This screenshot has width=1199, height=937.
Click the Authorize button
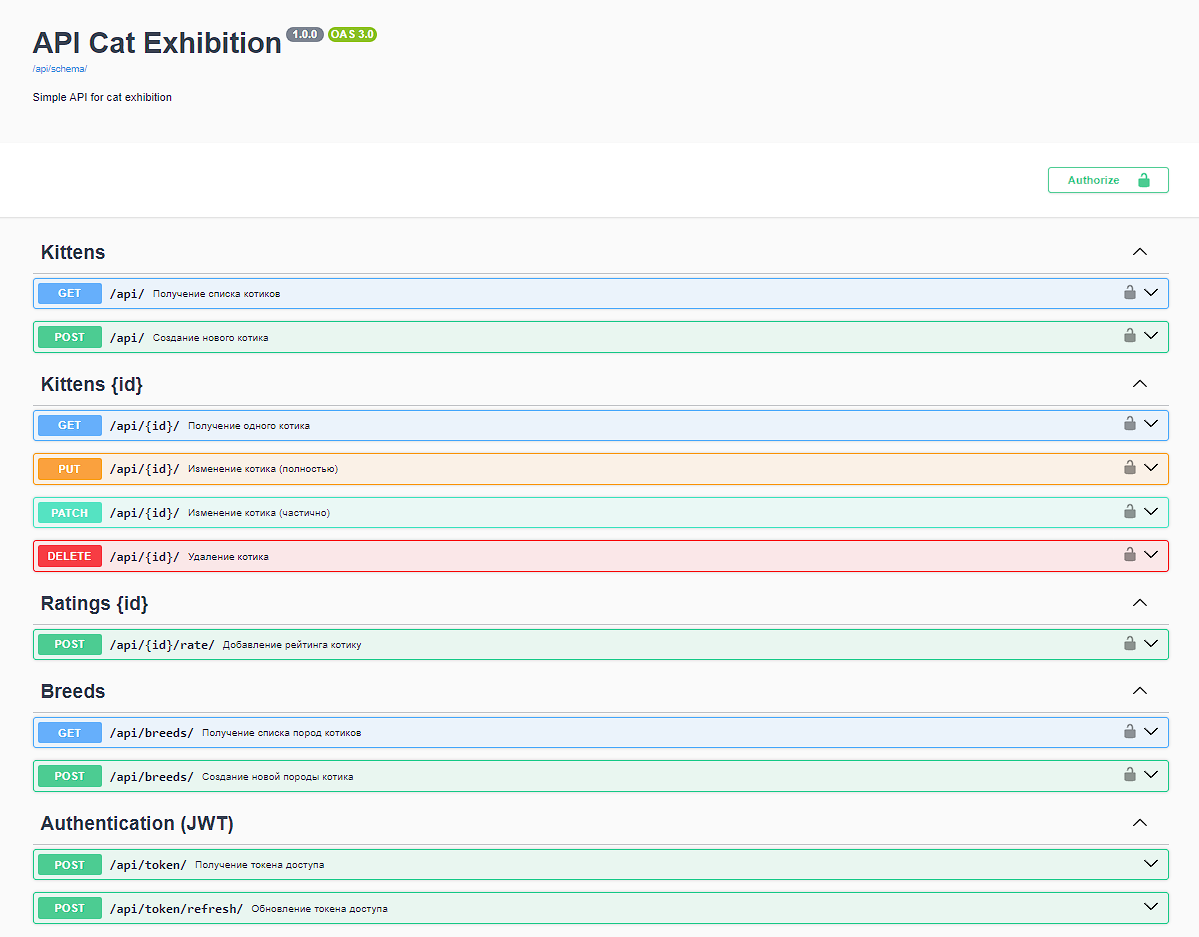click(x=1108, y=180)
